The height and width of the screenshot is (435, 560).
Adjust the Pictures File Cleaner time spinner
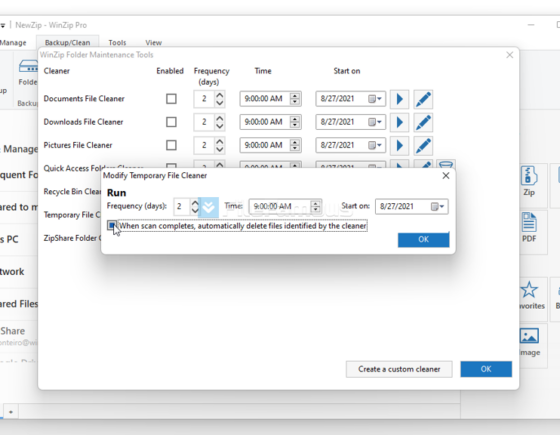(295, 145)
